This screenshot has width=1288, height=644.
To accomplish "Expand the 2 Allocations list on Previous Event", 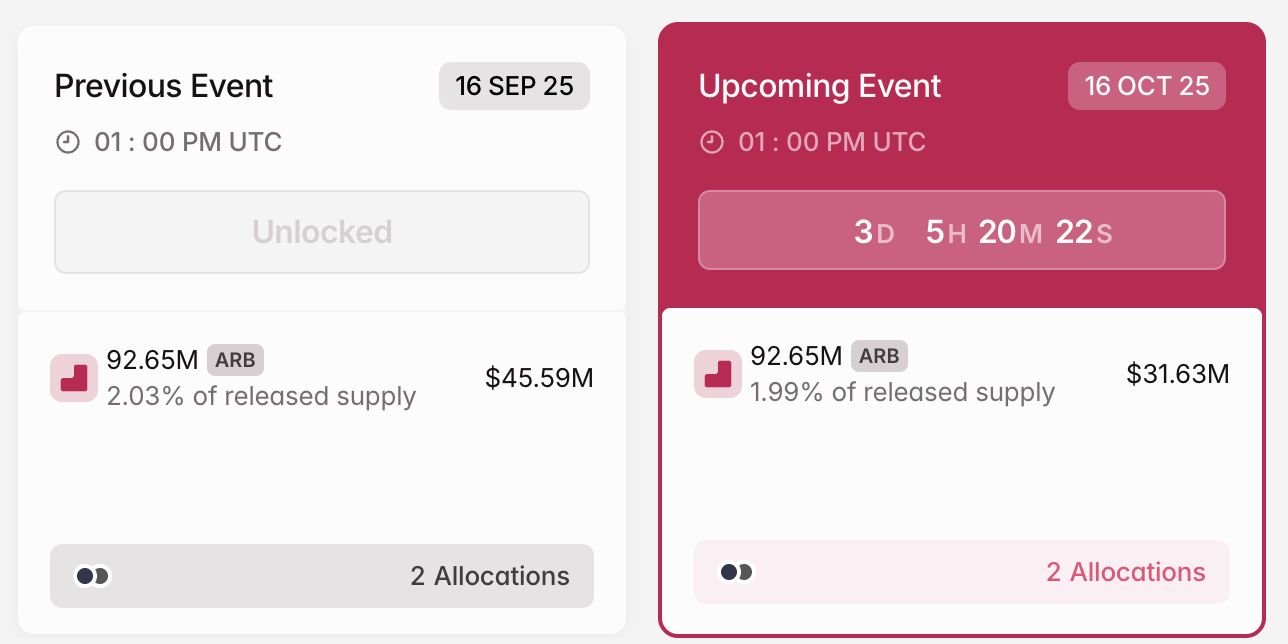I will [489, 576].
